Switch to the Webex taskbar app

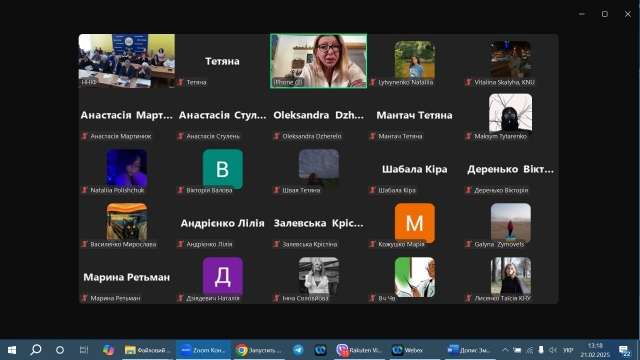pos(413,350)
